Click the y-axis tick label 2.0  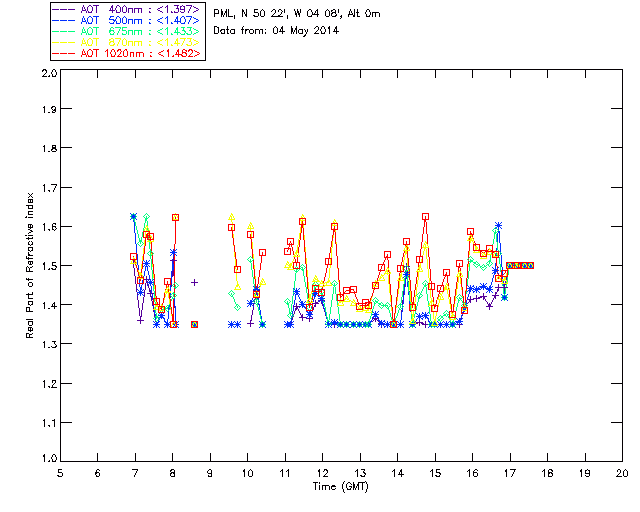click(x=49, y=73)
